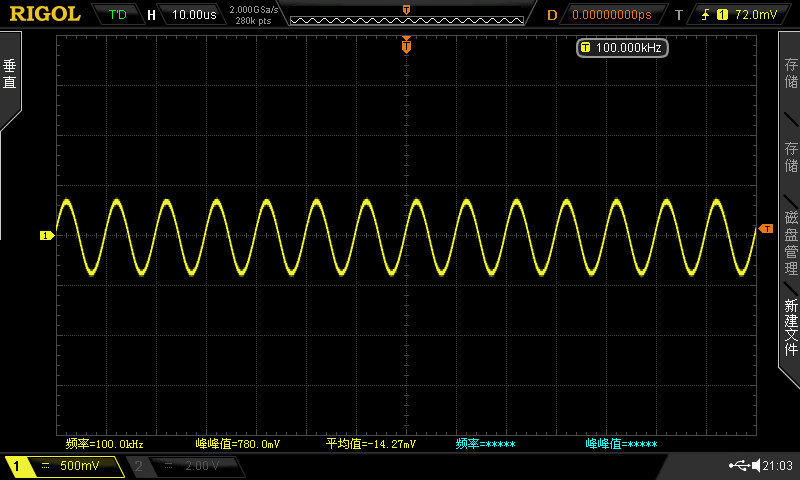Click the rising edge trigger icon
The height and width of the screenshot is (480, 800).
point(705,15)
